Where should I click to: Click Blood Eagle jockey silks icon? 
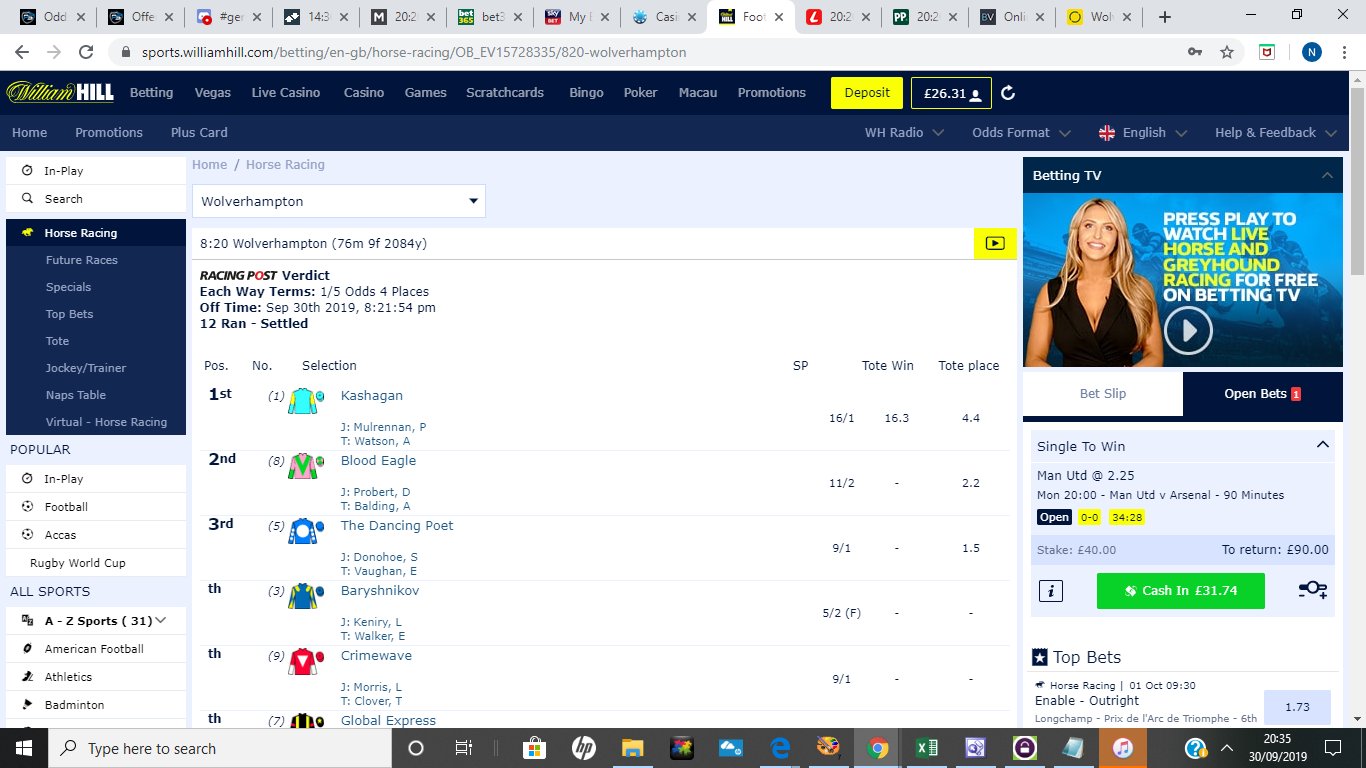[306, 466]
